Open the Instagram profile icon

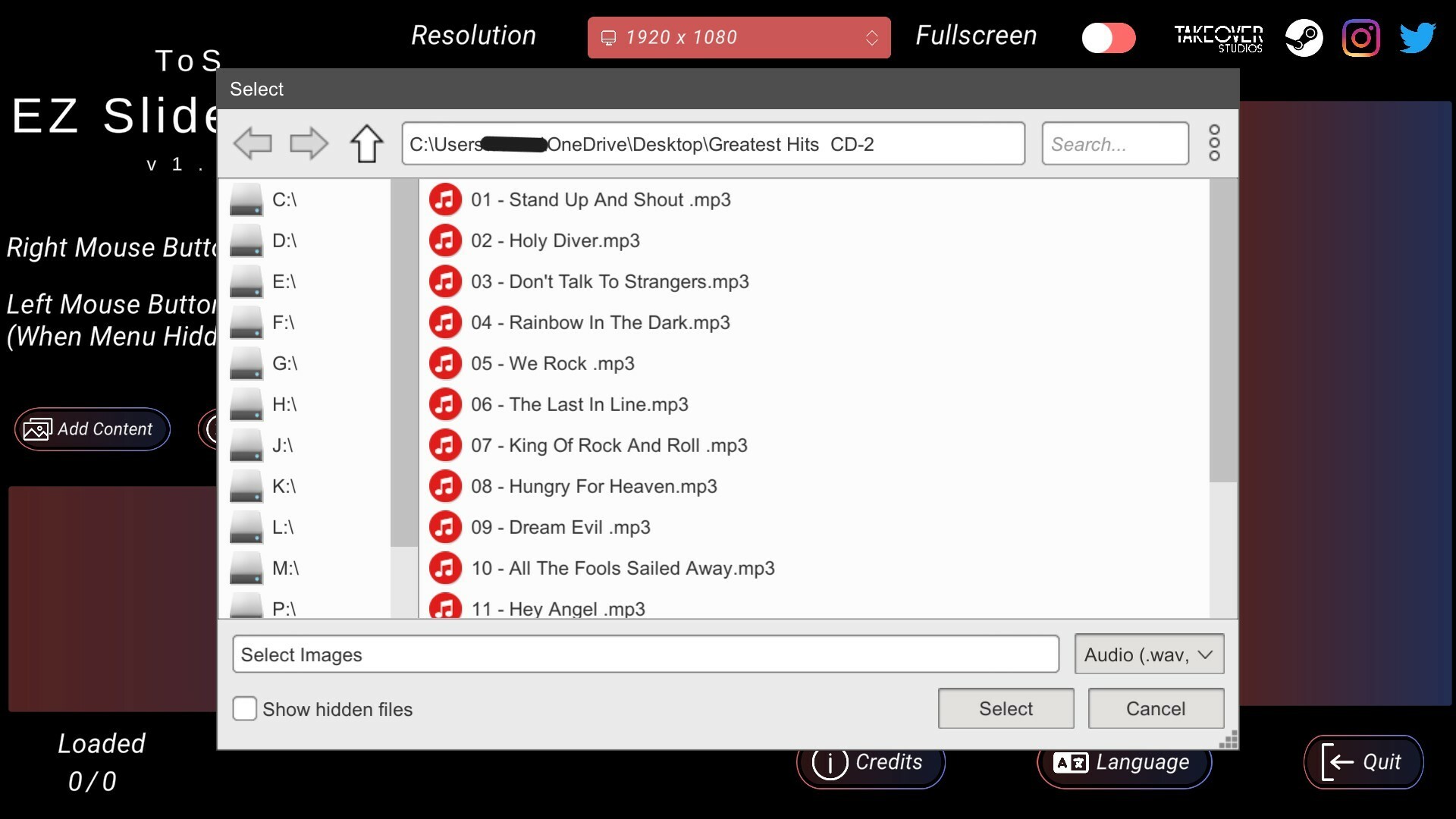(x=1361, y=37)
